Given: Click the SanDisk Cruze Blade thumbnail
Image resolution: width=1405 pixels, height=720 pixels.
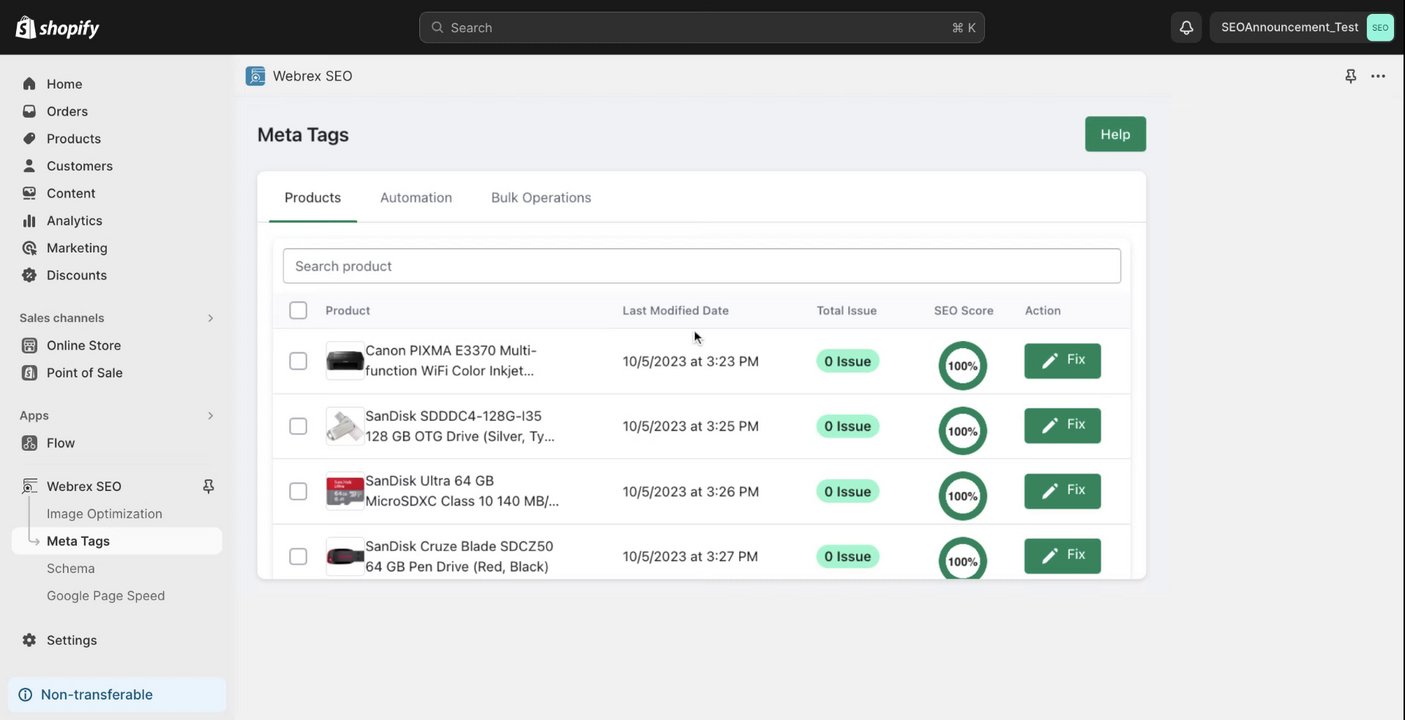Looking at the screenshot, I should 345,556.
